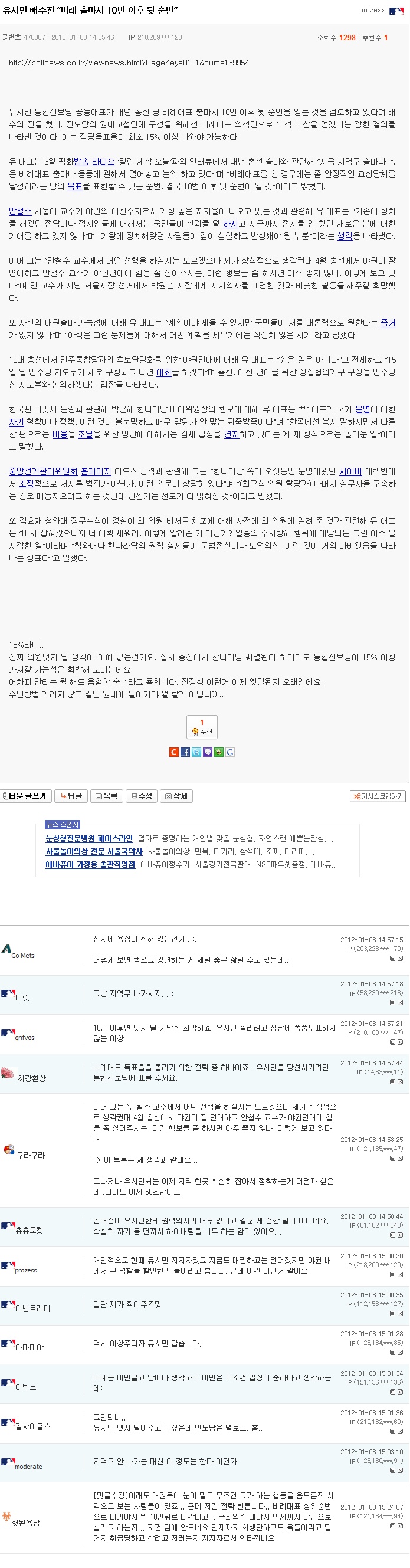Share the post via the Facebook icon

tap(185, 752)
